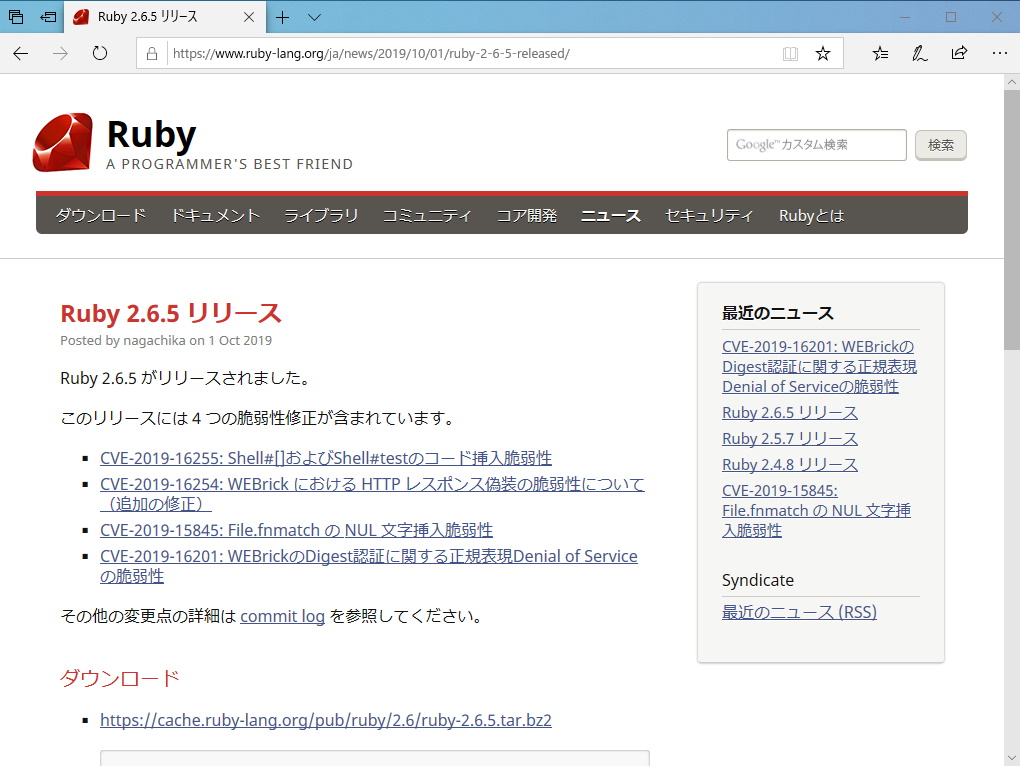This screenshot has height=766, width=1020.
Task: Click the Google custom search field
Action: click(816, 145)
